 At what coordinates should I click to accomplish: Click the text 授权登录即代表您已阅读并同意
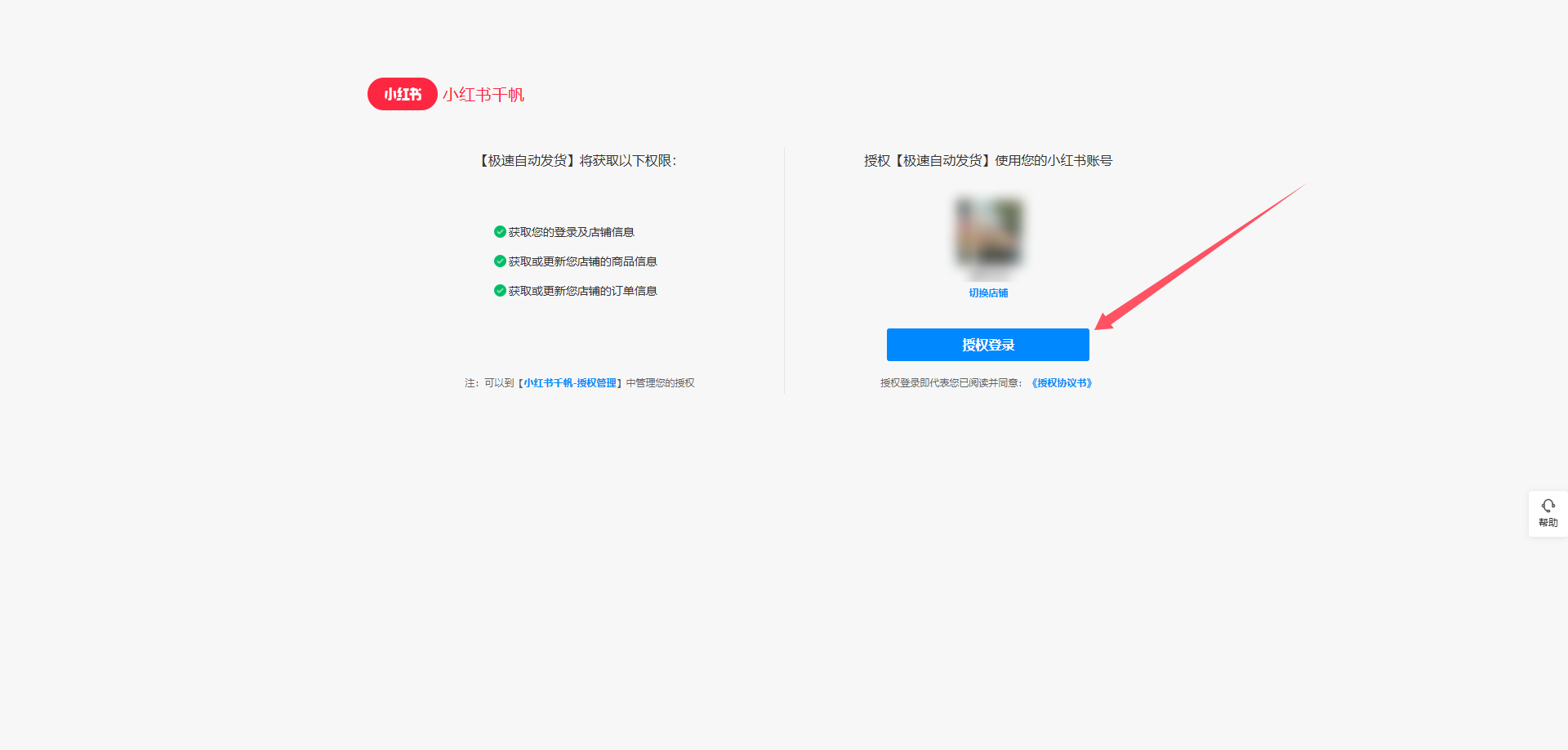[949, 383]
